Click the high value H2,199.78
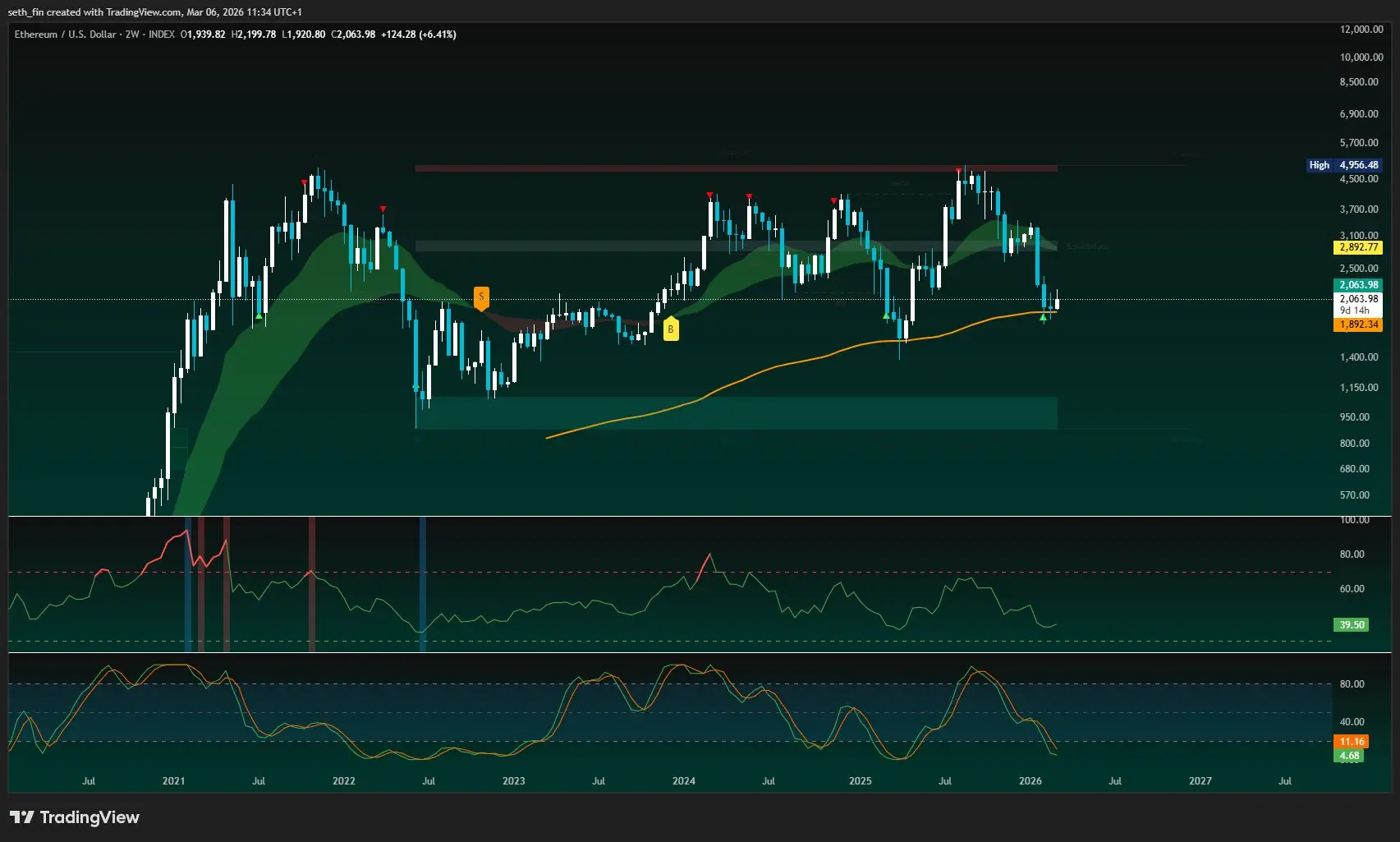Screen dimensions: 1400x842 (254, 35)
